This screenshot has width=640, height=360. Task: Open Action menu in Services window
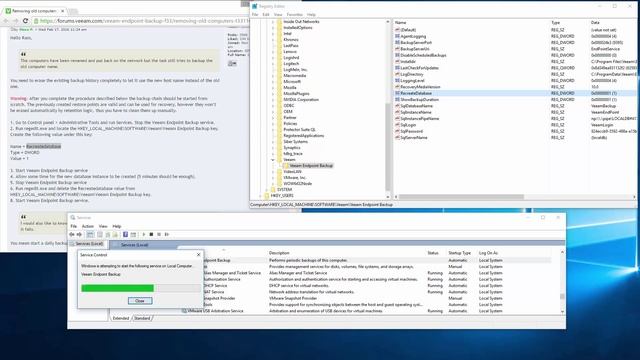(x=88, y=226)
